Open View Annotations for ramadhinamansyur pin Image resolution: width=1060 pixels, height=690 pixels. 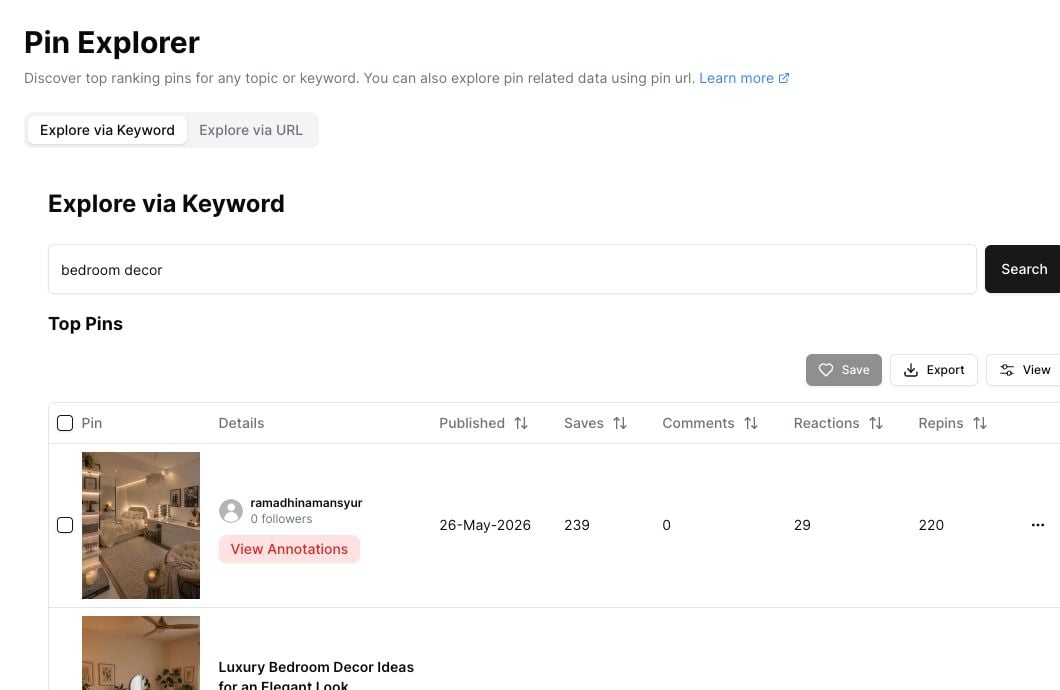coord(289,549)
